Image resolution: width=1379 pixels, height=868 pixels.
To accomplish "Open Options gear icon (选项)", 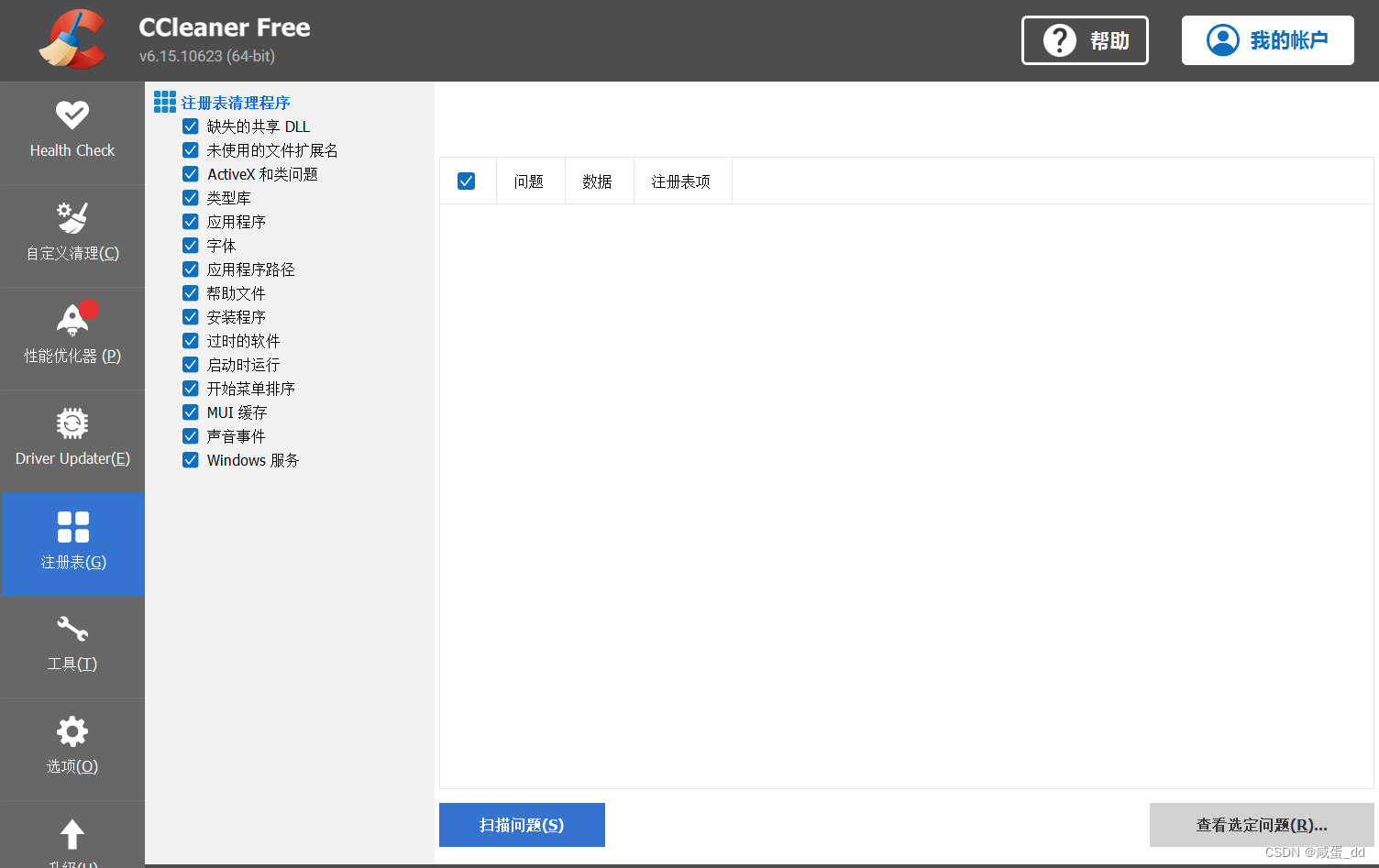I will coord(72,731).
